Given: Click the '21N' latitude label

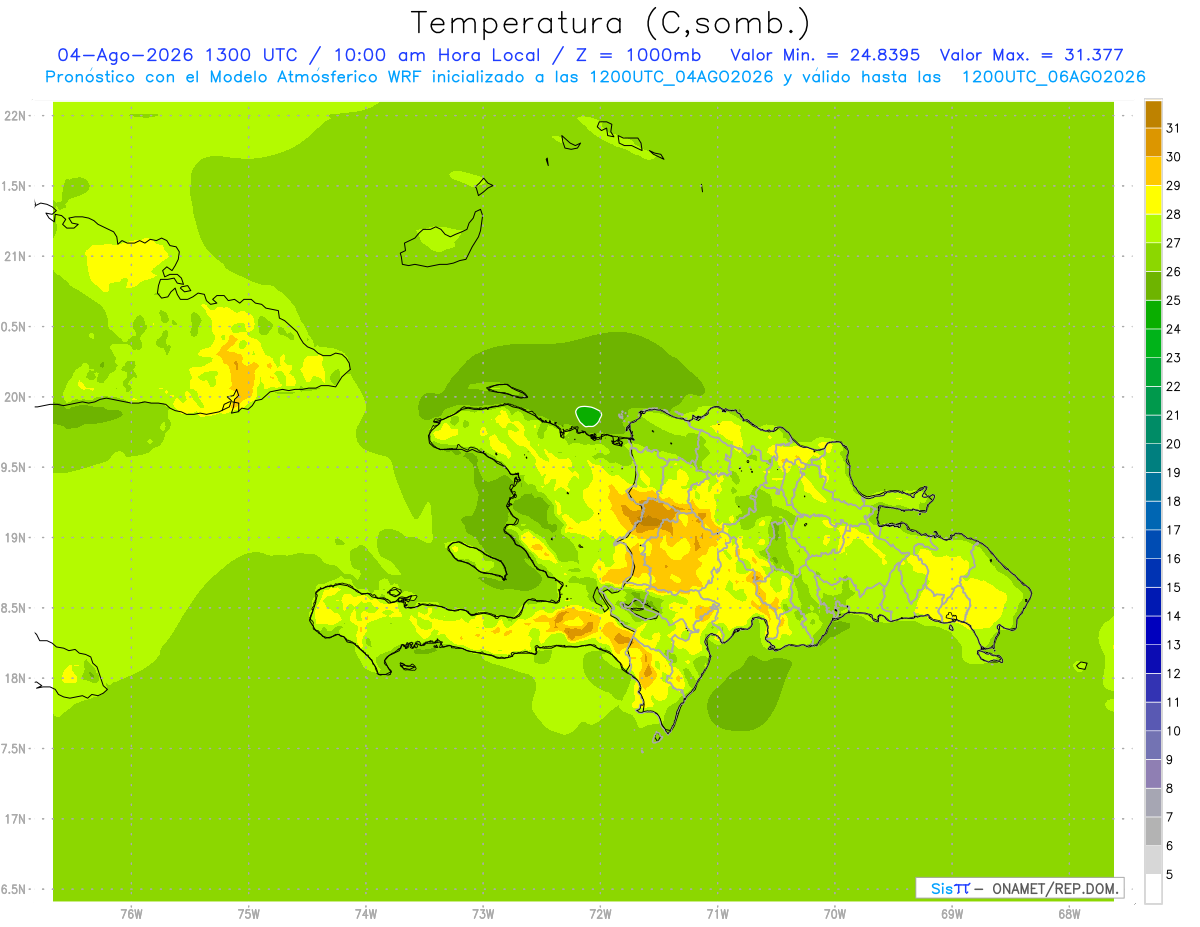Looking at the screenshot, I should pyautogui.click(x=15, y=256).
